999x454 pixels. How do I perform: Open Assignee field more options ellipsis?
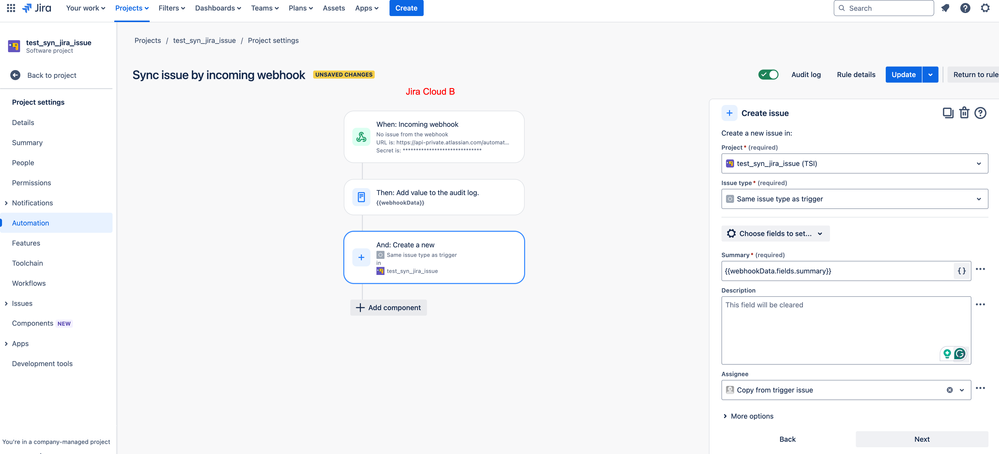981,388
